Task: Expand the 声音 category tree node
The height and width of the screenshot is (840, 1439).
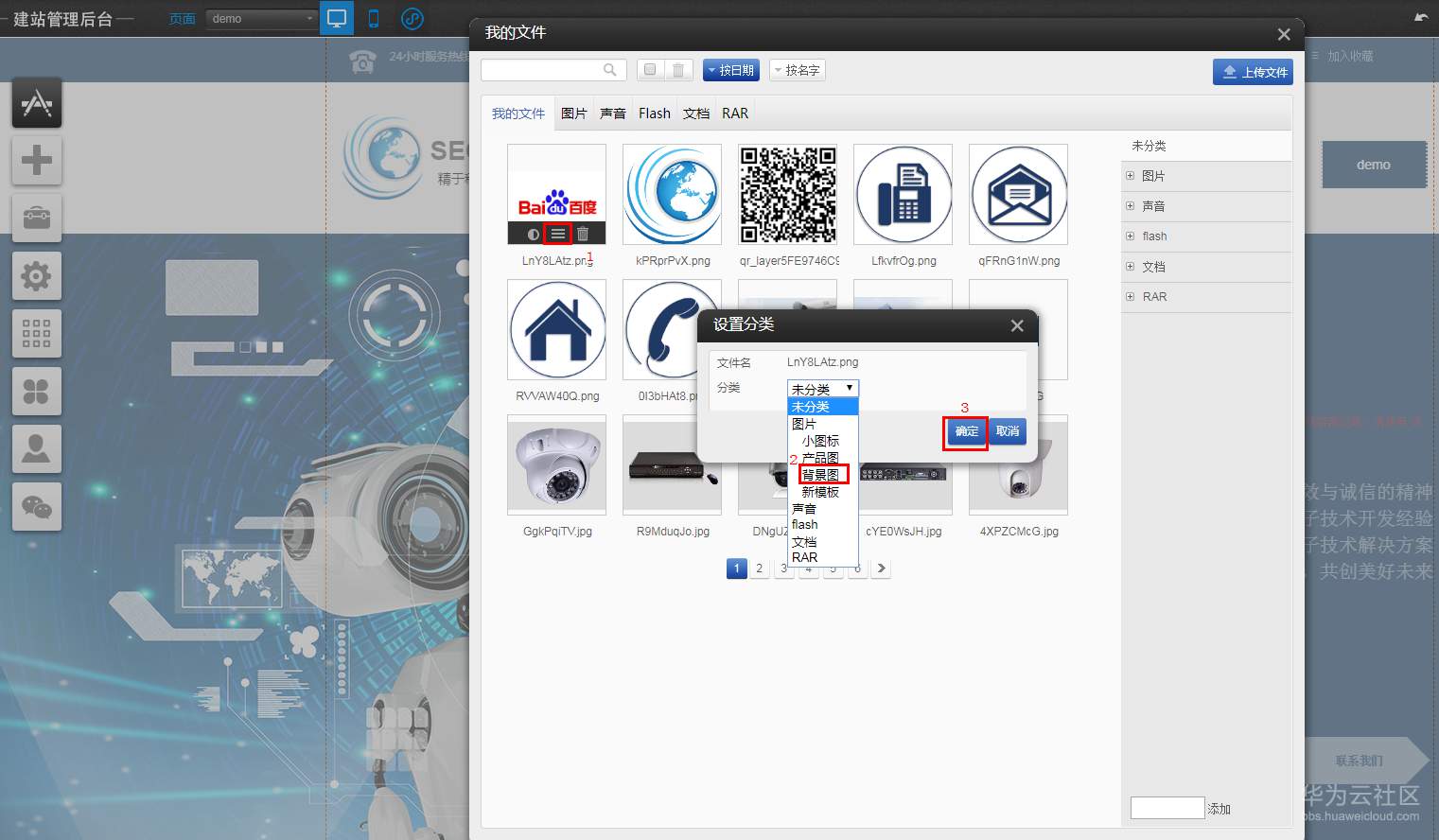Action: click(1130, 206)
